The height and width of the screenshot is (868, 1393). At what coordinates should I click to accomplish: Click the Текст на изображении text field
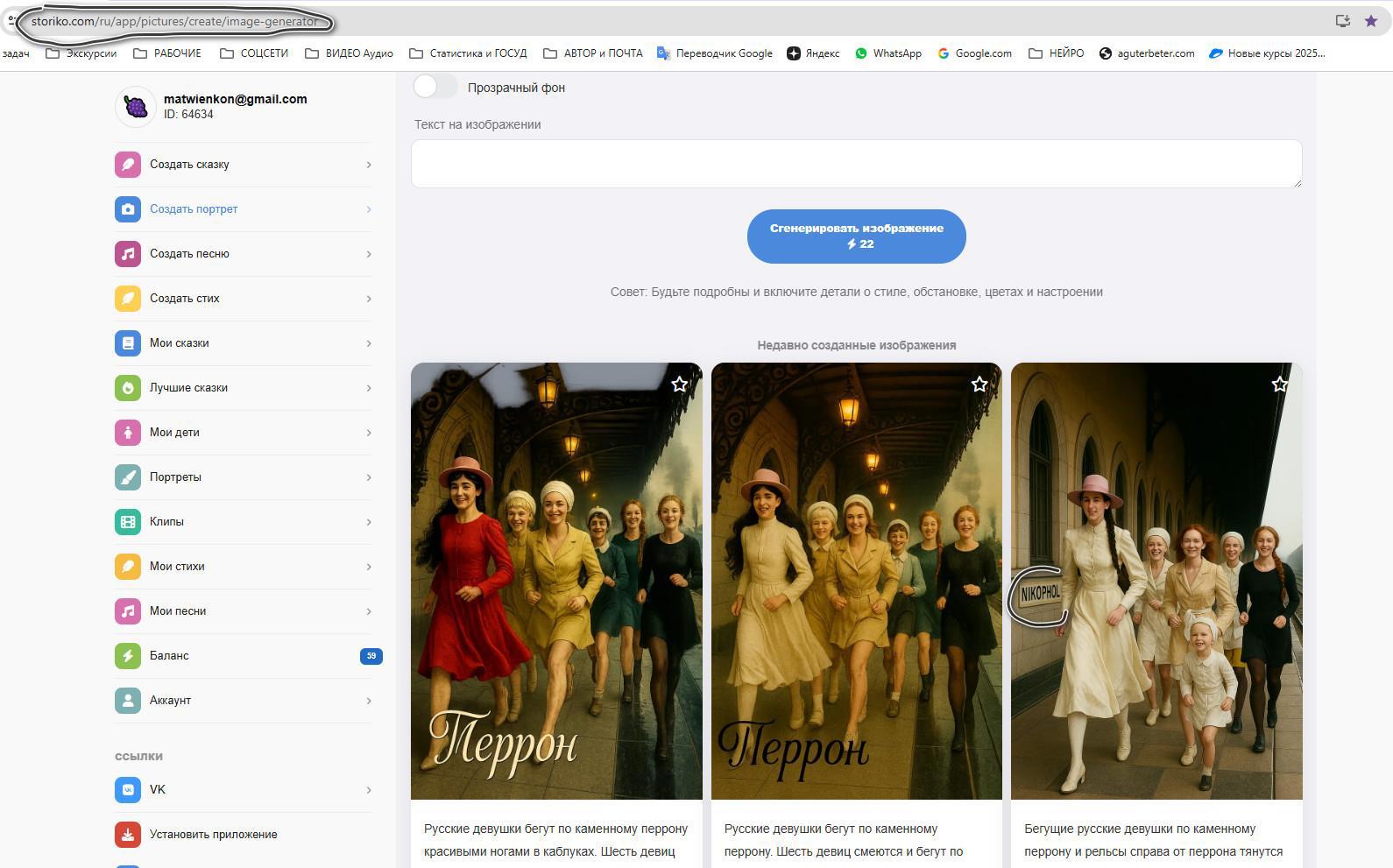(x=856, y=164)
